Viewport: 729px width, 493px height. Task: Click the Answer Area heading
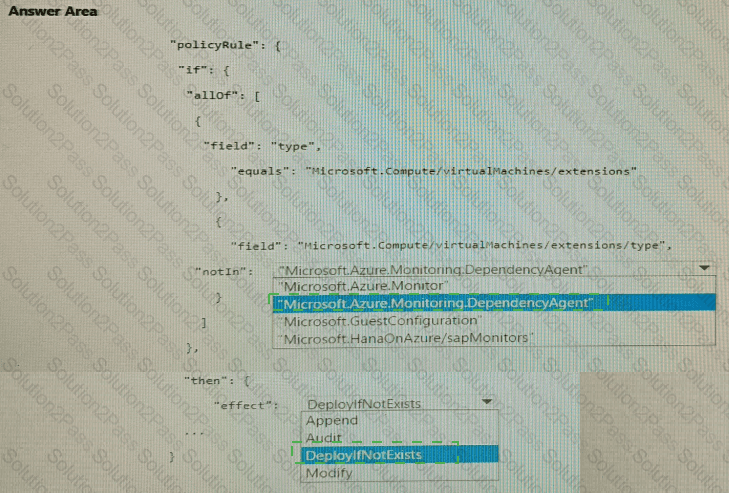coord(53,11)
